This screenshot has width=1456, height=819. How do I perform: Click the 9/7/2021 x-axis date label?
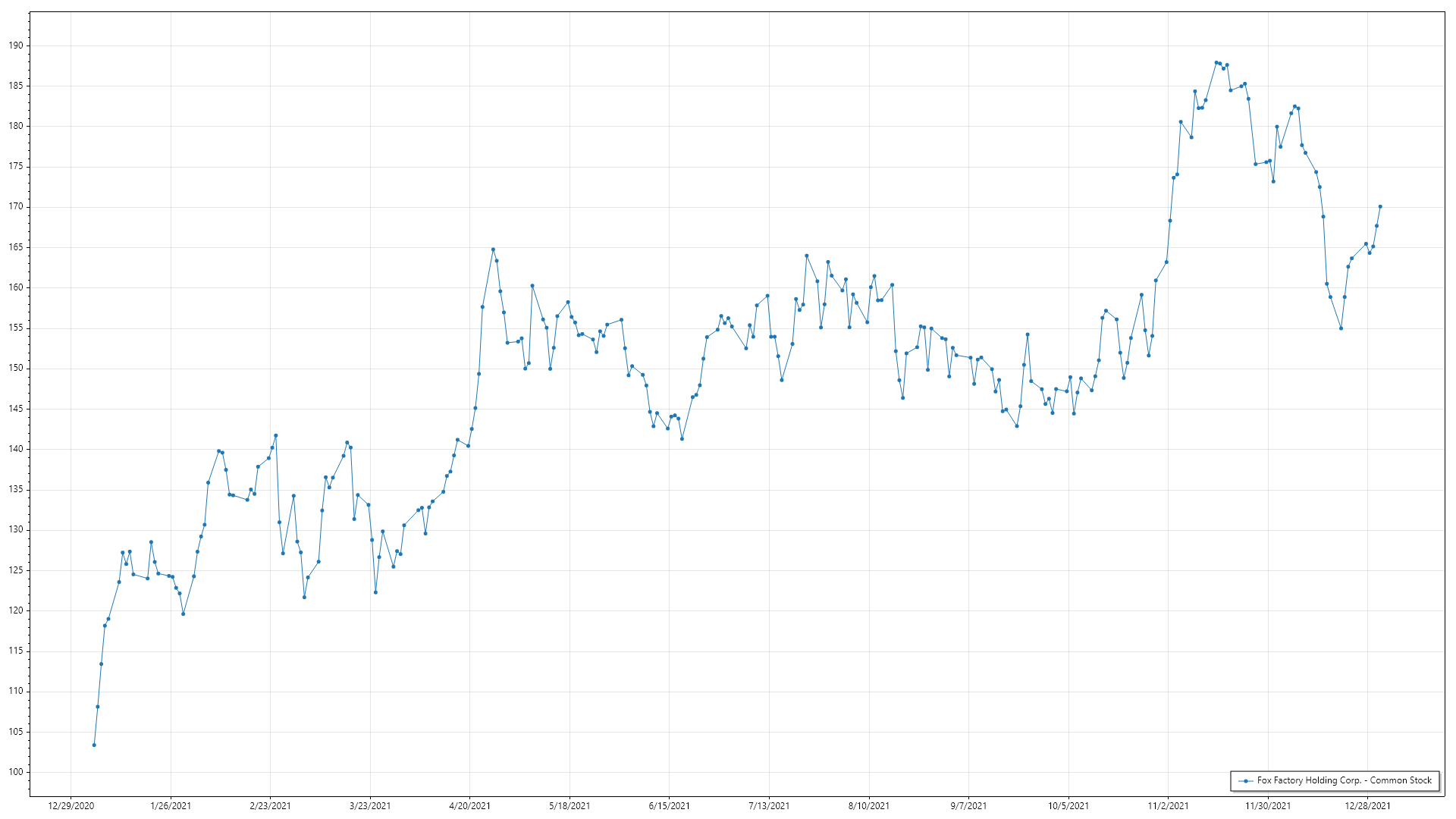point(968,805)
